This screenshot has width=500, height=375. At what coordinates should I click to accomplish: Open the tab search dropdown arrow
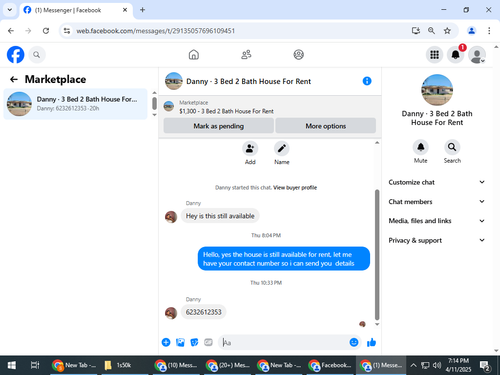click(10, 10)
